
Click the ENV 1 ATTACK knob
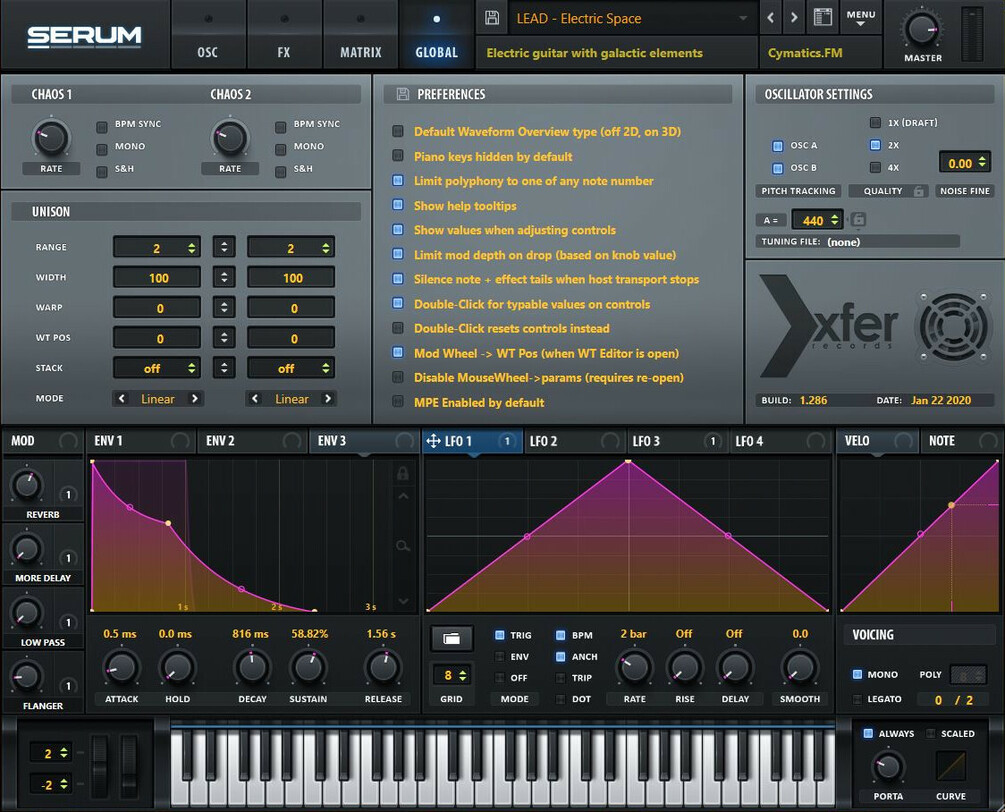pyautogui.click(x=120, y=667)
